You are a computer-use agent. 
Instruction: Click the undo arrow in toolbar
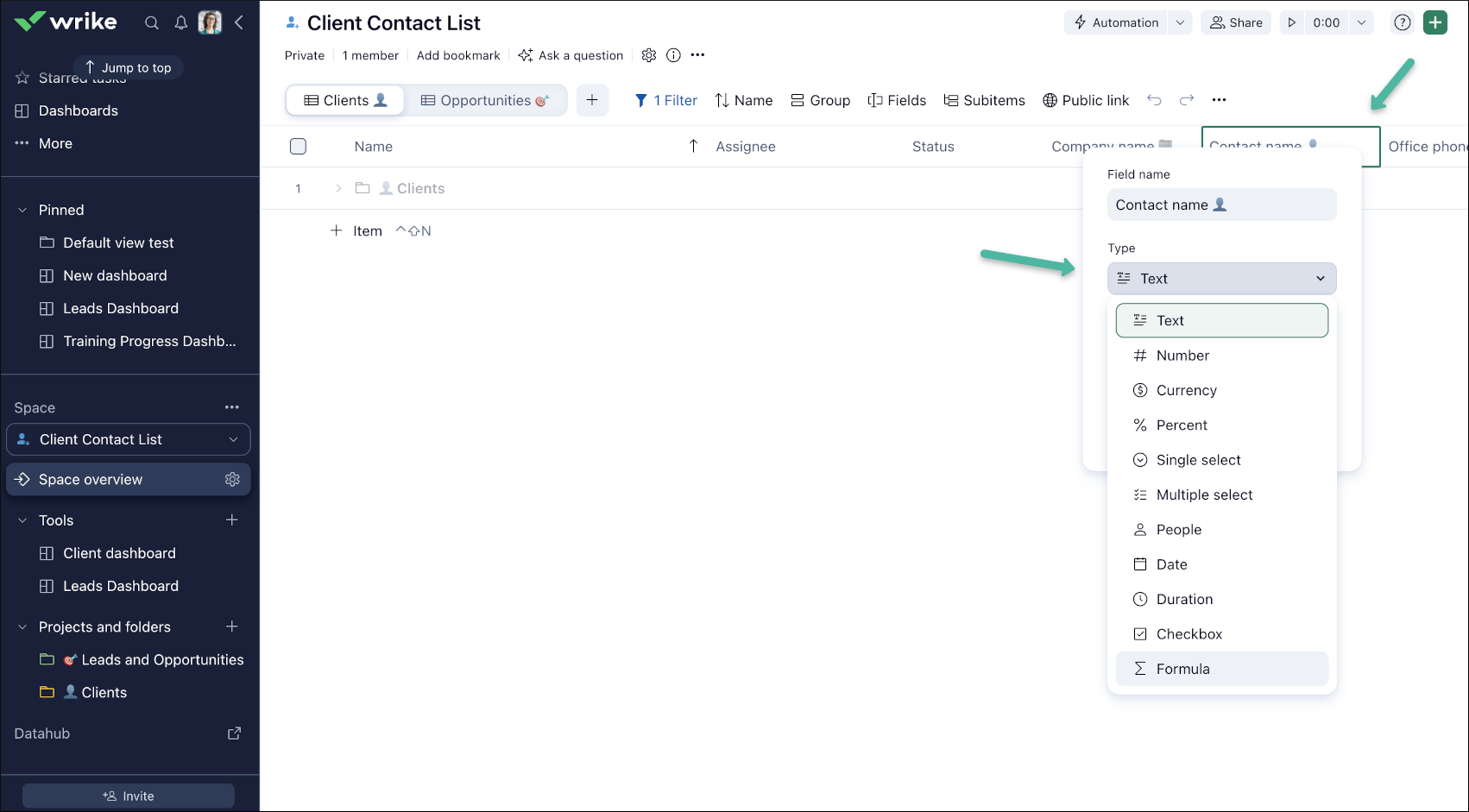coord(1154,100)
